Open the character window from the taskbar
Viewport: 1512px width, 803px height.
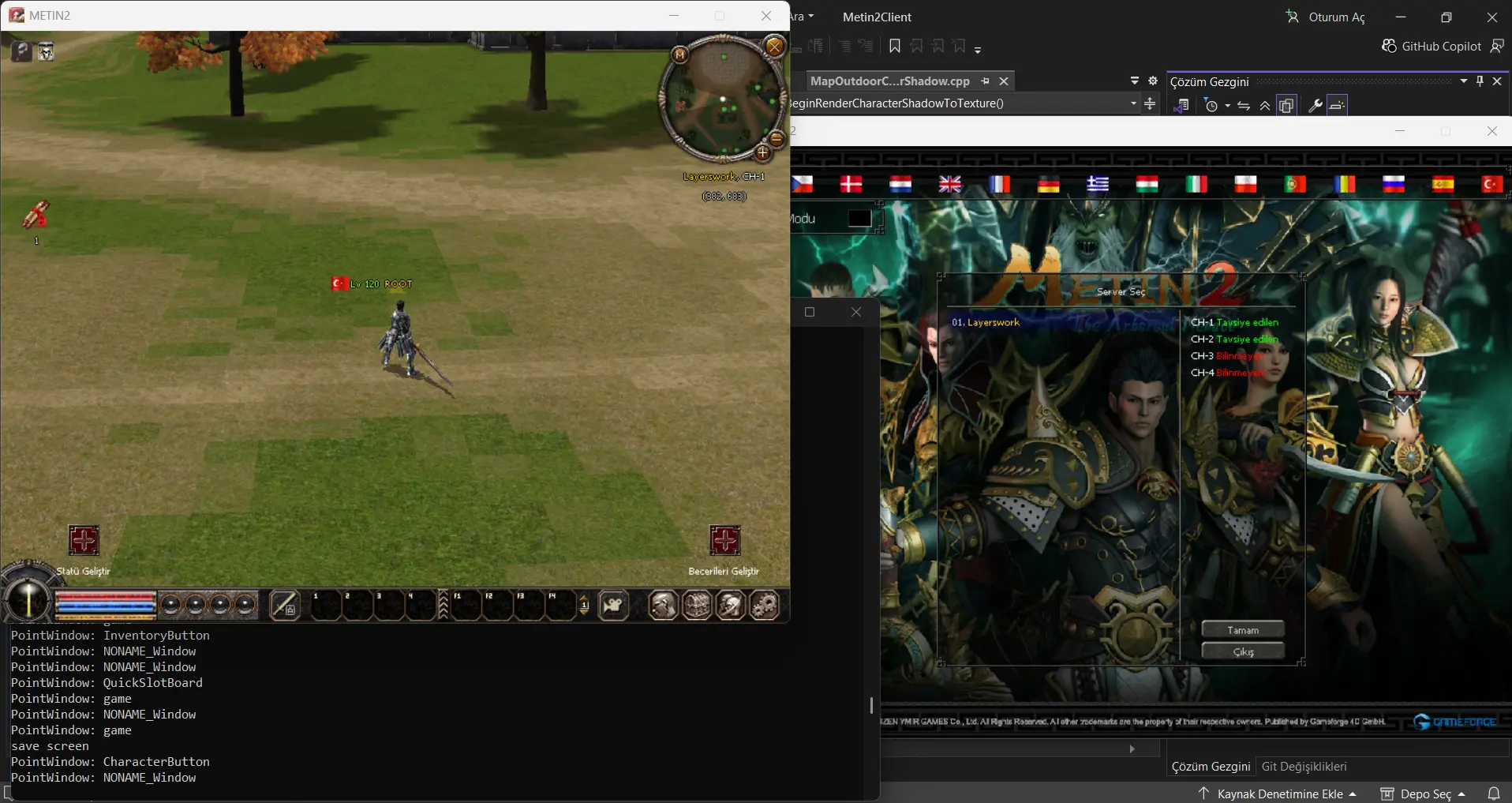point(663,606)
